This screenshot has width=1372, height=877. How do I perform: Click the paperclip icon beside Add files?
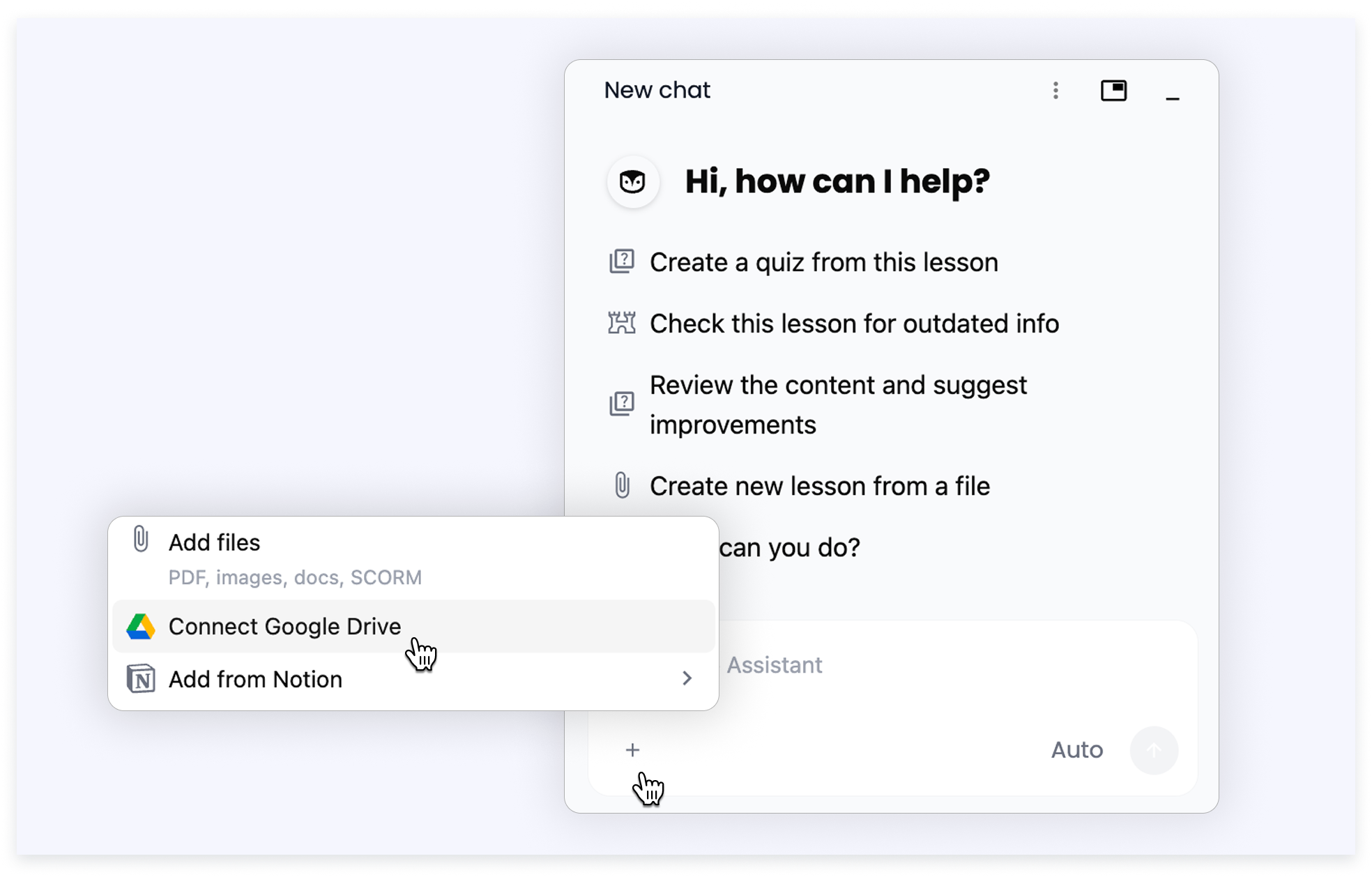[141, 540]
